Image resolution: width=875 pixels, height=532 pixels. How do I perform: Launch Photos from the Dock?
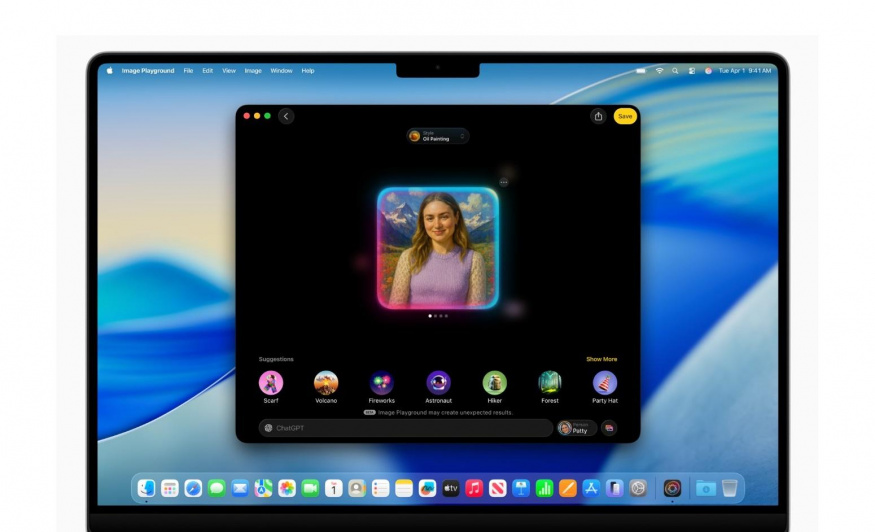click(287, 488)
